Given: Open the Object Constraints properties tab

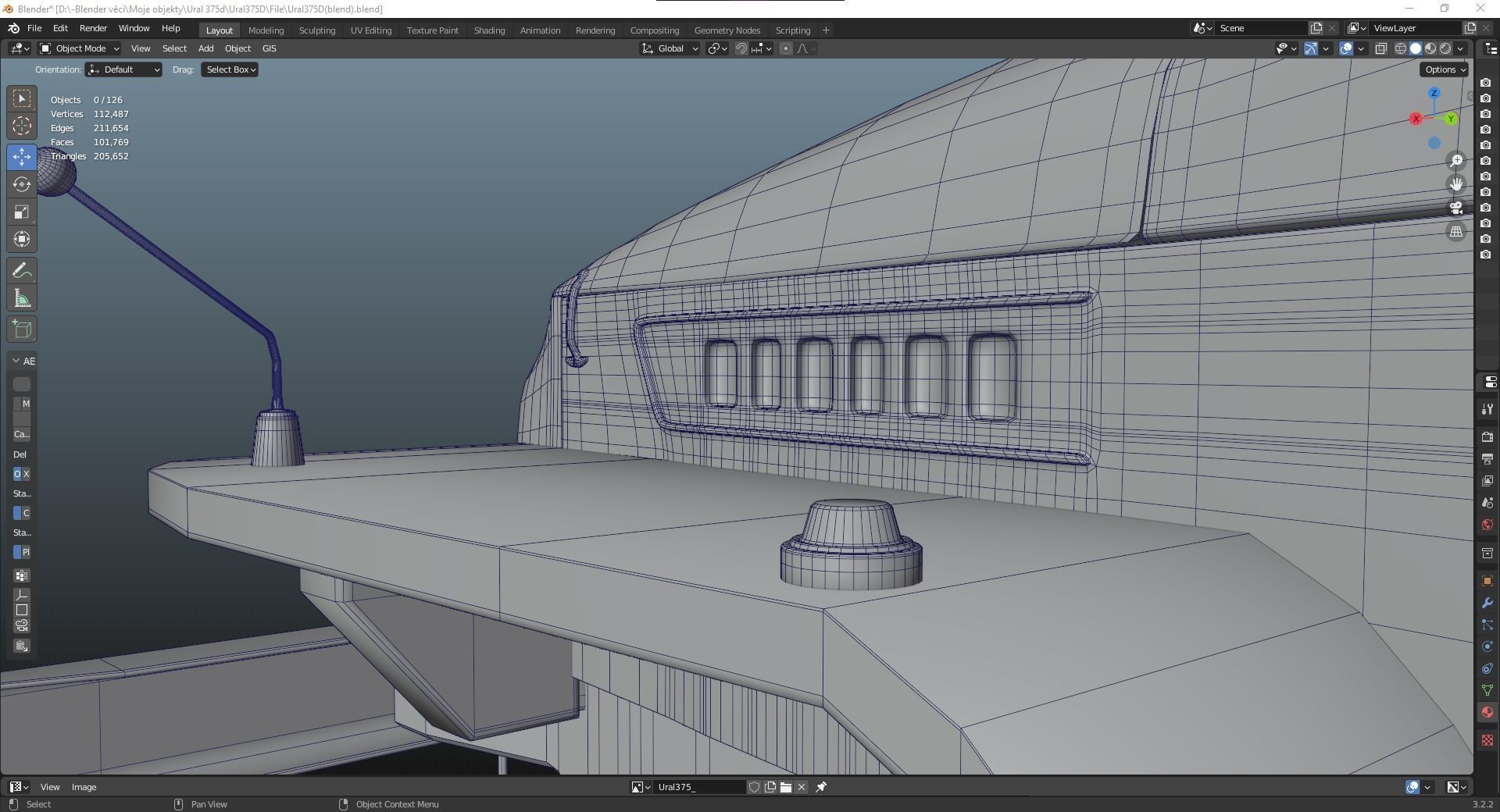Looking at the screenshot, I should click(x=1487, y=668).
